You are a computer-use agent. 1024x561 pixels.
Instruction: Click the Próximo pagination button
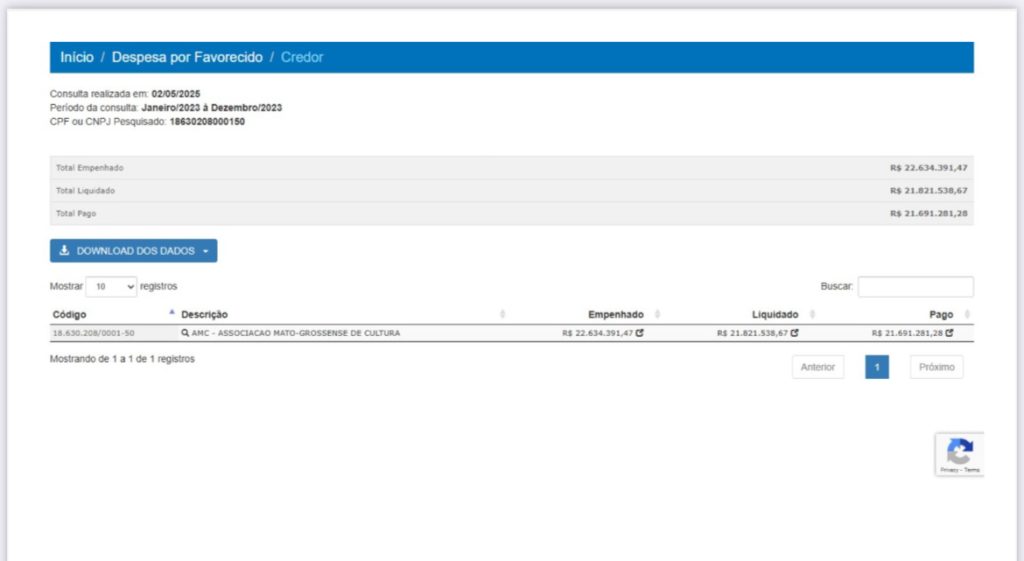coord(936,367)
